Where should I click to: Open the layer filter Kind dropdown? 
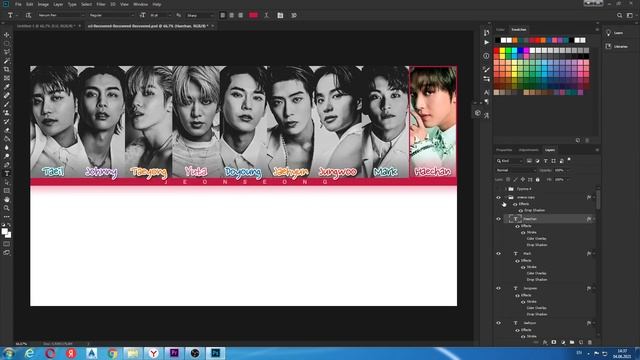click(x=509, y=161)
